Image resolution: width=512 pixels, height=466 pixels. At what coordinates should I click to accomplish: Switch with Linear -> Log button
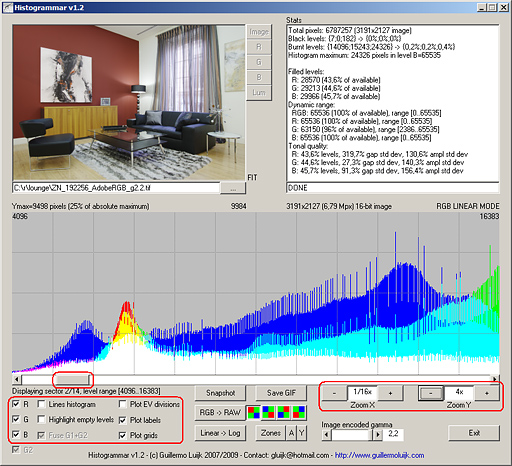220,433
